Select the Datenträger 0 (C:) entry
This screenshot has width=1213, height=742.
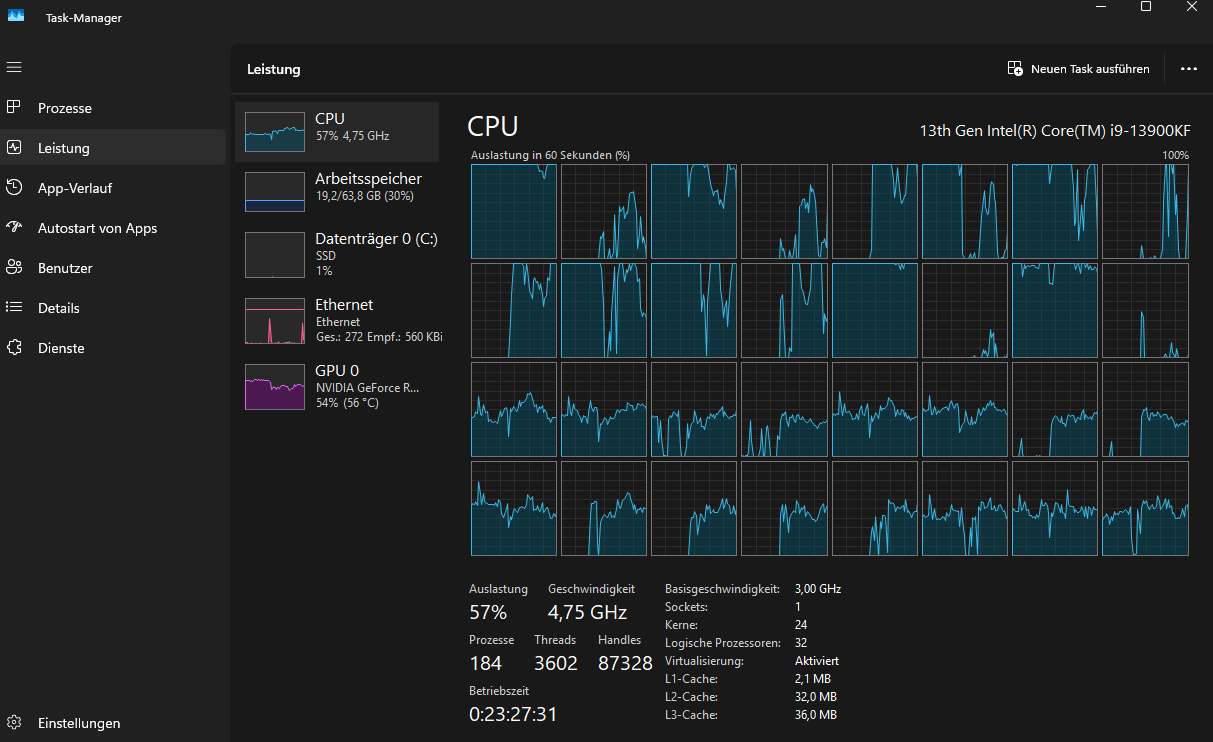tap(337, 254)
